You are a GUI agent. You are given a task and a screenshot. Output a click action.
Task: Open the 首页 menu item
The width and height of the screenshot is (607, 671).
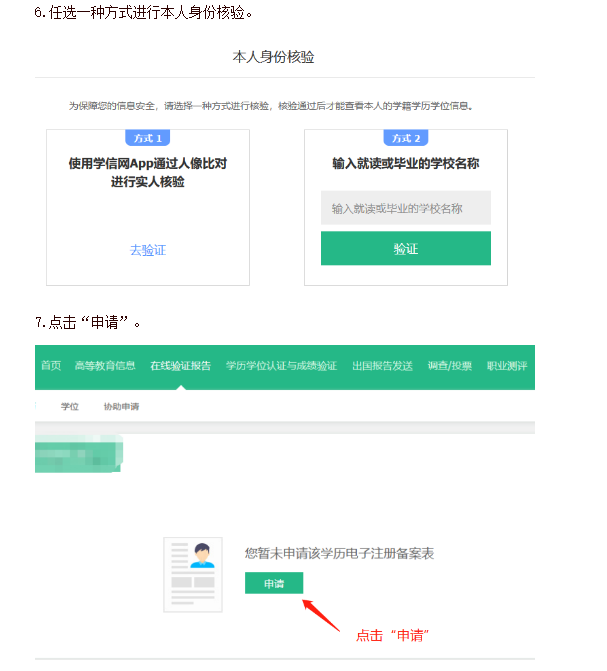tap(51, 365)
